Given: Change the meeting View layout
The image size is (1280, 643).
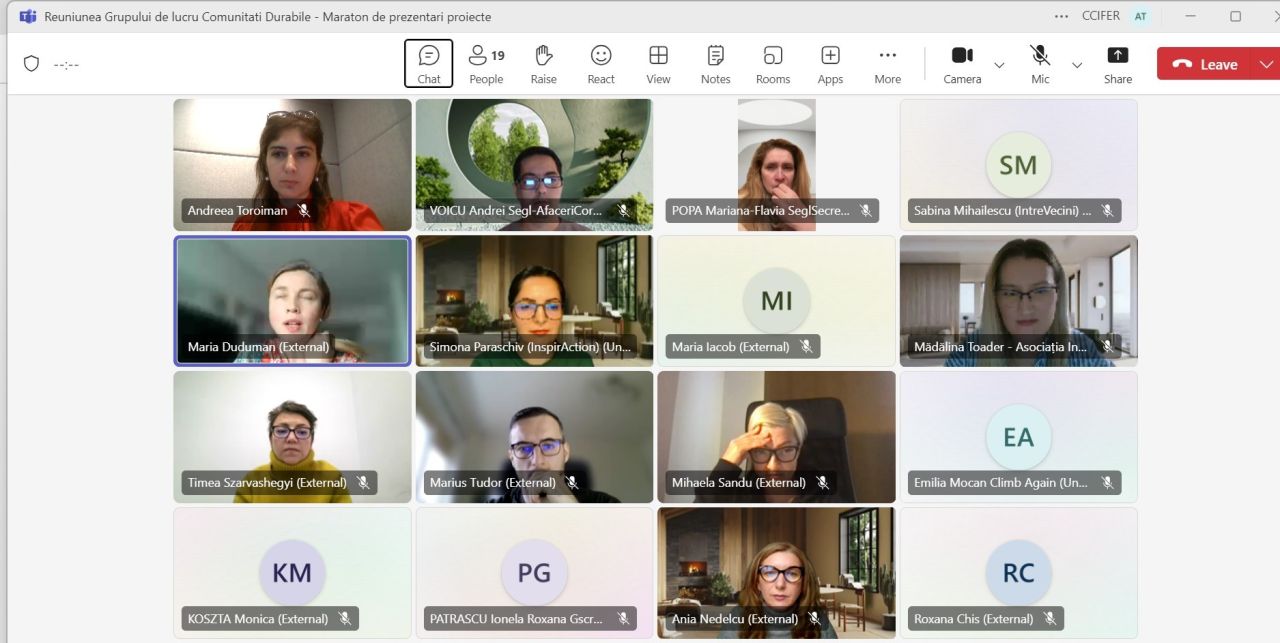Looking at the screenshot, I should (658, 64).
